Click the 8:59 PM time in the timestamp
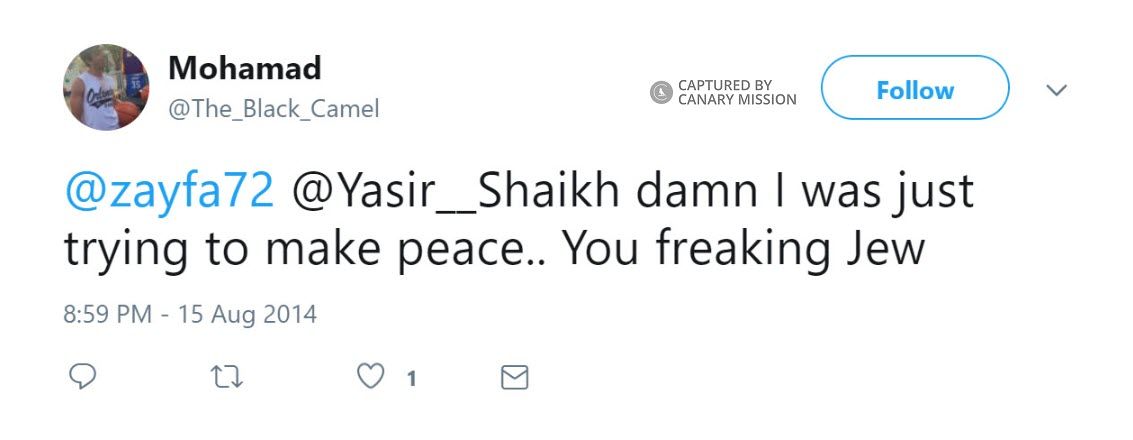 (107, 314)
